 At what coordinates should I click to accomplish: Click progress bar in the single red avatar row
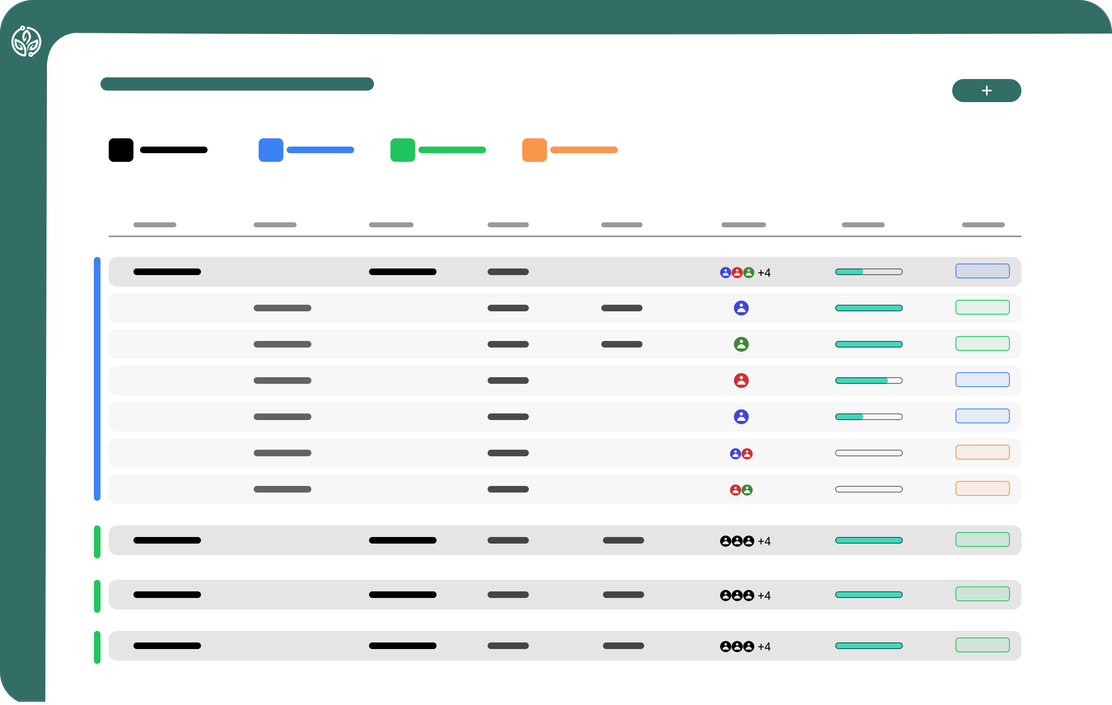click(868, 380)
